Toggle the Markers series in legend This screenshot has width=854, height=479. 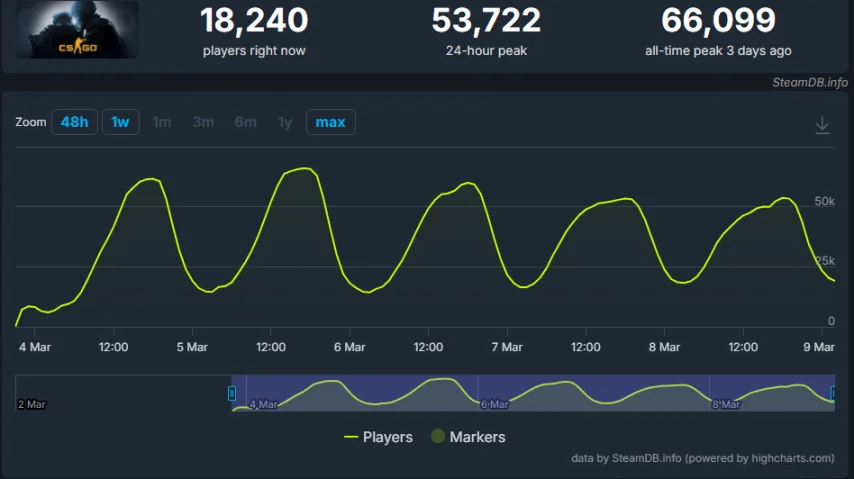[467, 437]
